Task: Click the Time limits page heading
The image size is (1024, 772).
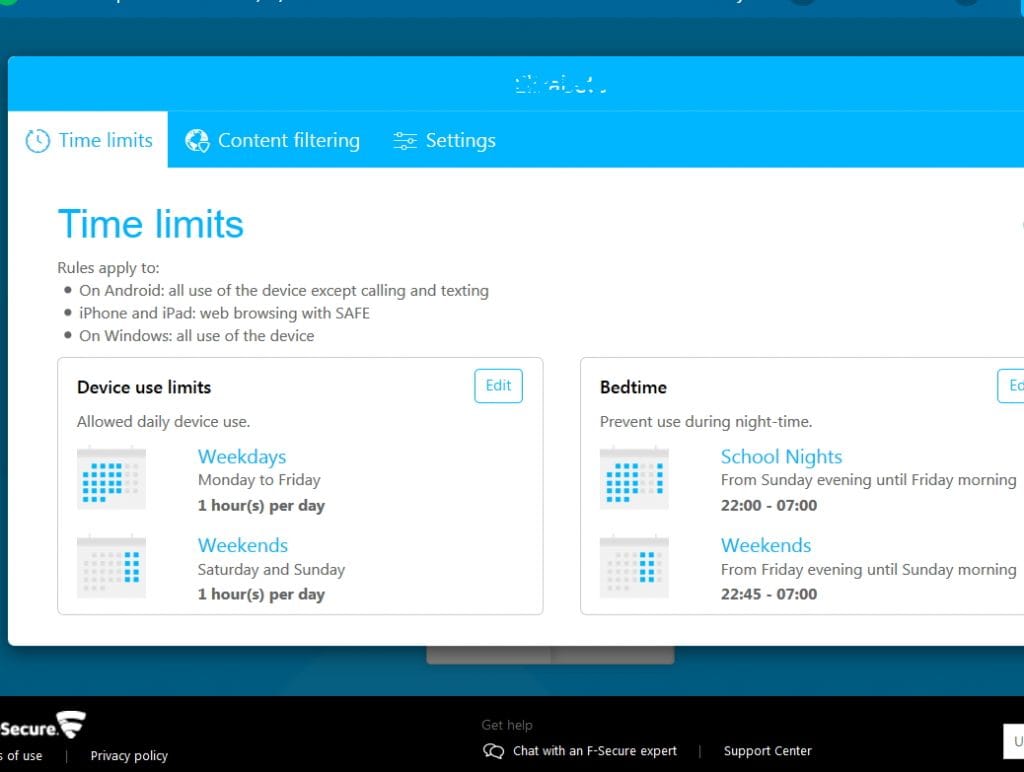Action: 151,224
